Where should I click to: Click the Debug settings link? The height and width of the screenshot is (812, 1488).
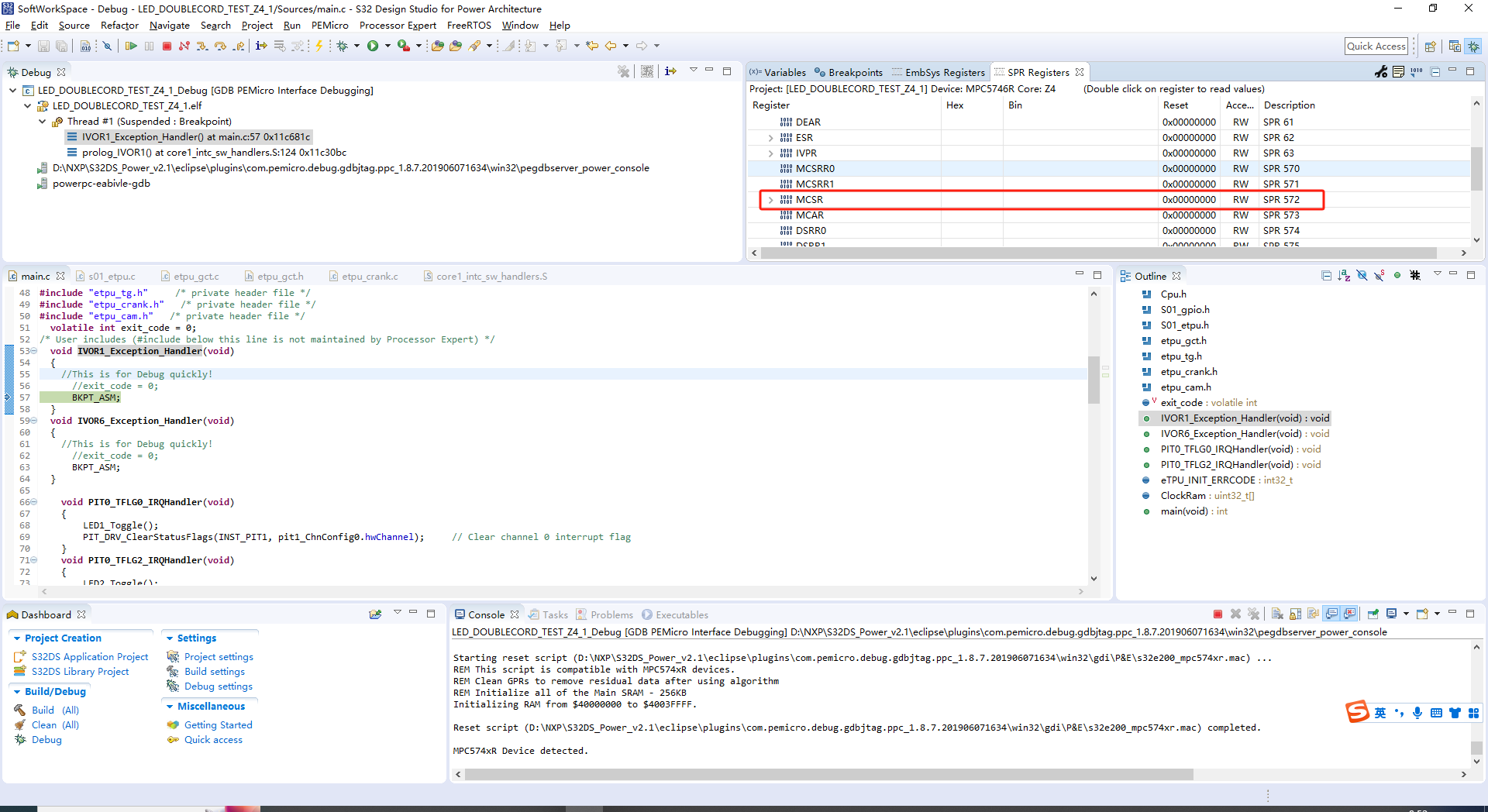218,686
